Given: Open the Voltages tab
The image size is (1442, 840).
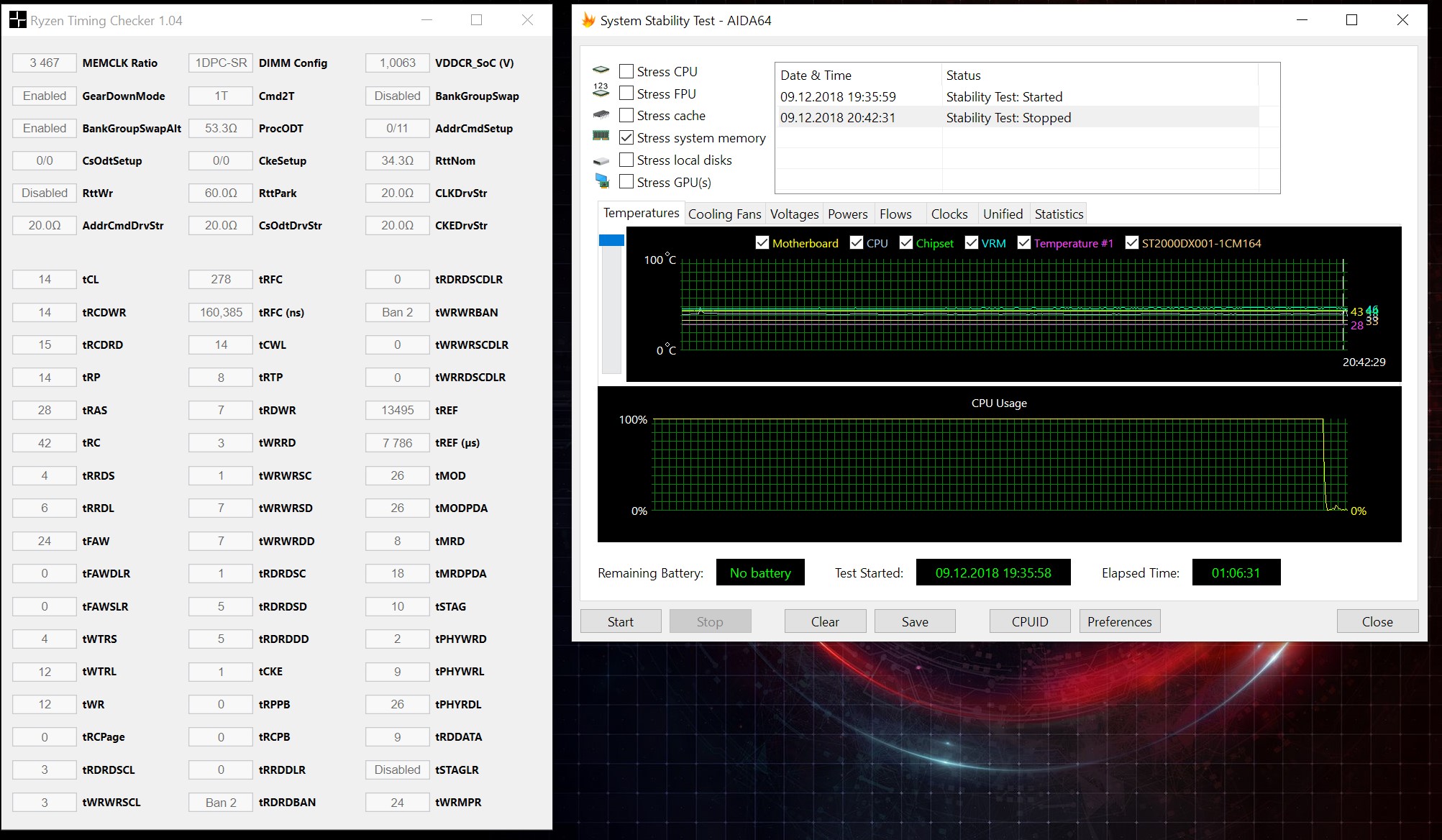Looking at the screenshot, I should pos(794,214).
